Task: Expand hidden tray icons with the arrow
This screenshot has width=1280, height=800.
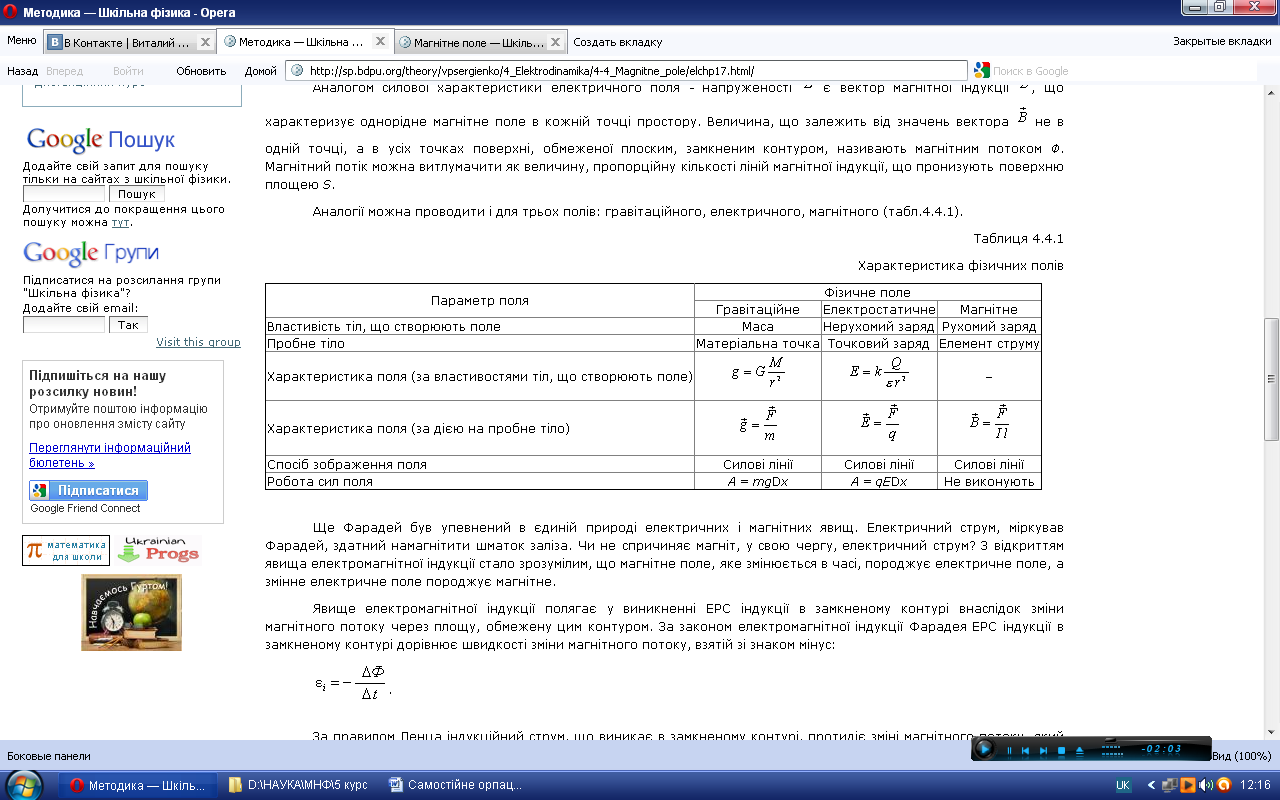Action: (x=1151, y=785)
